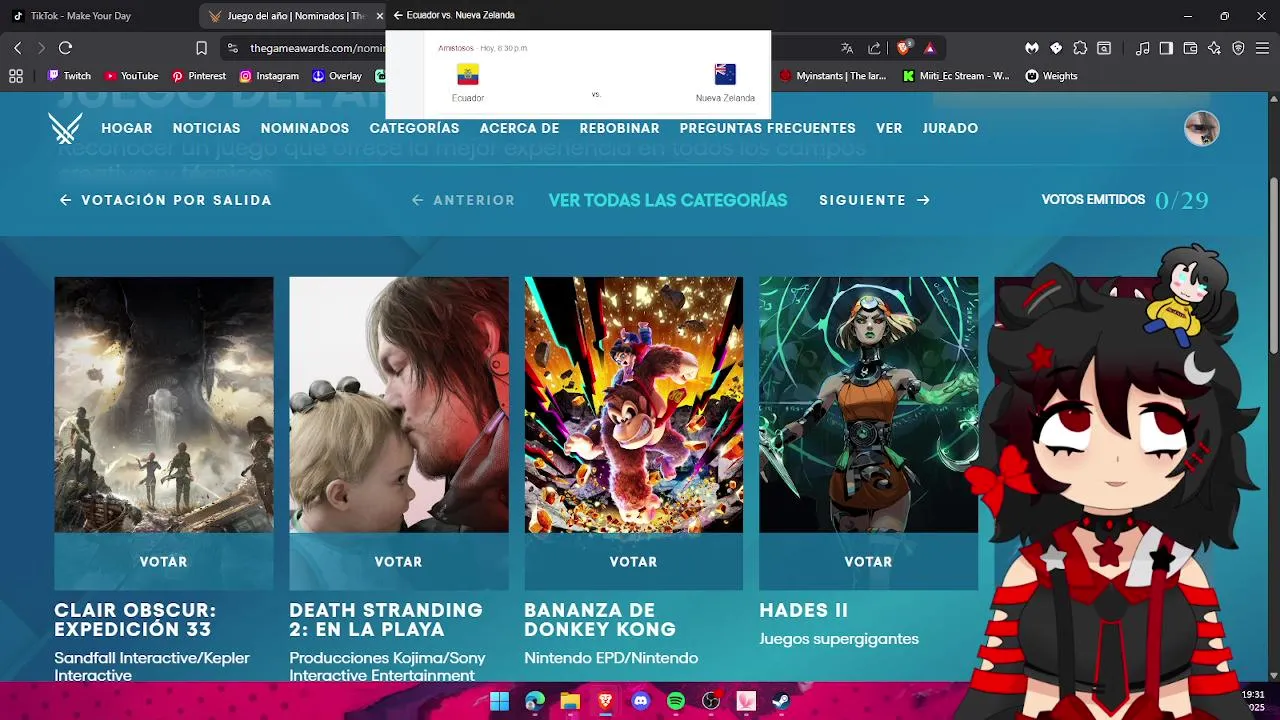Image resolution: width=1280 pixels, height=720 pixels.
Task: Open the user profile avatar
Action: 1201,128
